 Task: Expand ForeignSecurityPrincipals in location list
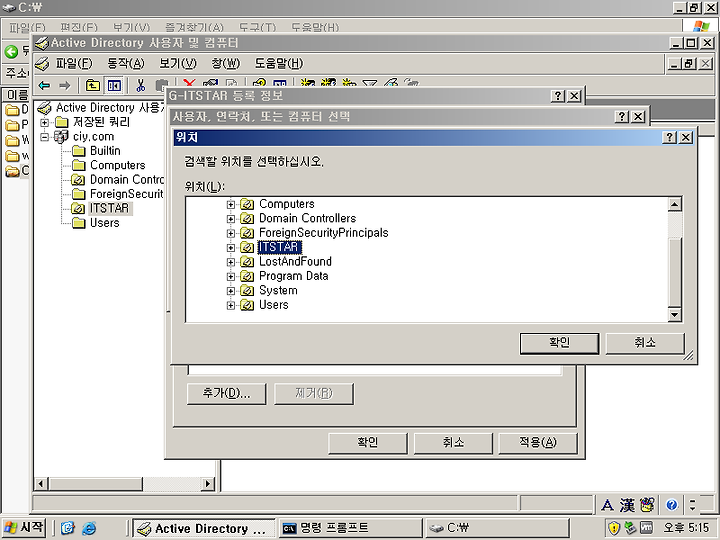pos(231,233)
